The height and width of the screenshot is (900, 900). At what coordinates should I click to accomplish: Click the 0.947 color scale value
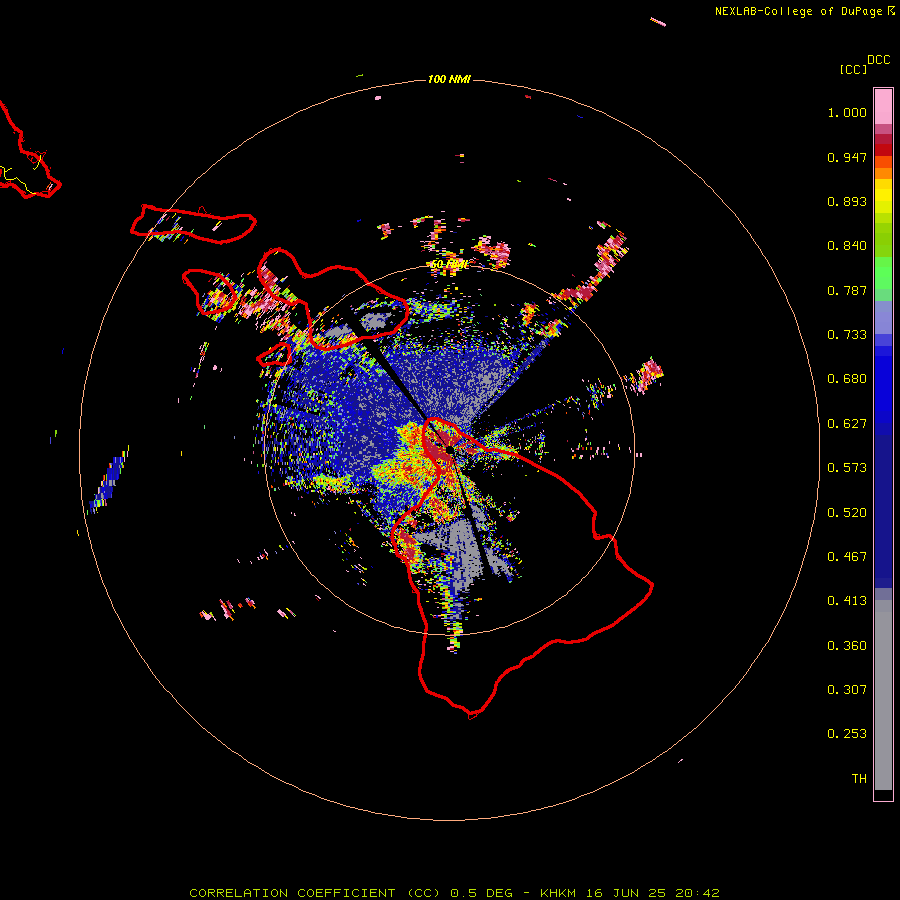click(847, 157)
